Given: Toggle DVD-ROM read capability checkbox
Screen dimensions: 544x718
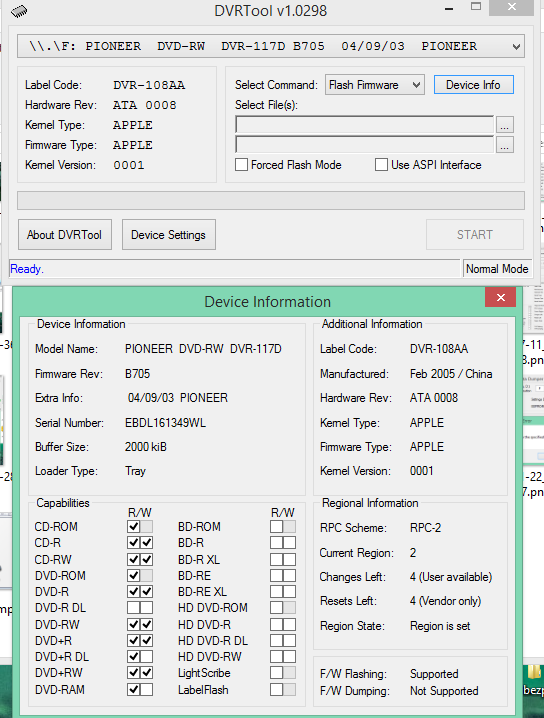Looking at the screenshot, I should point(134,576).
